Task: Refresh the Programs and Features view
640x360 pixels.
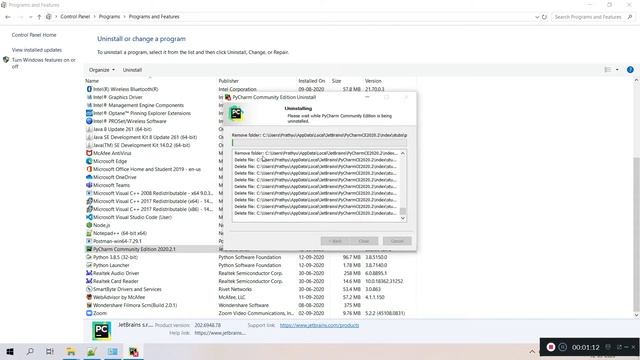Action: point(544,17)
